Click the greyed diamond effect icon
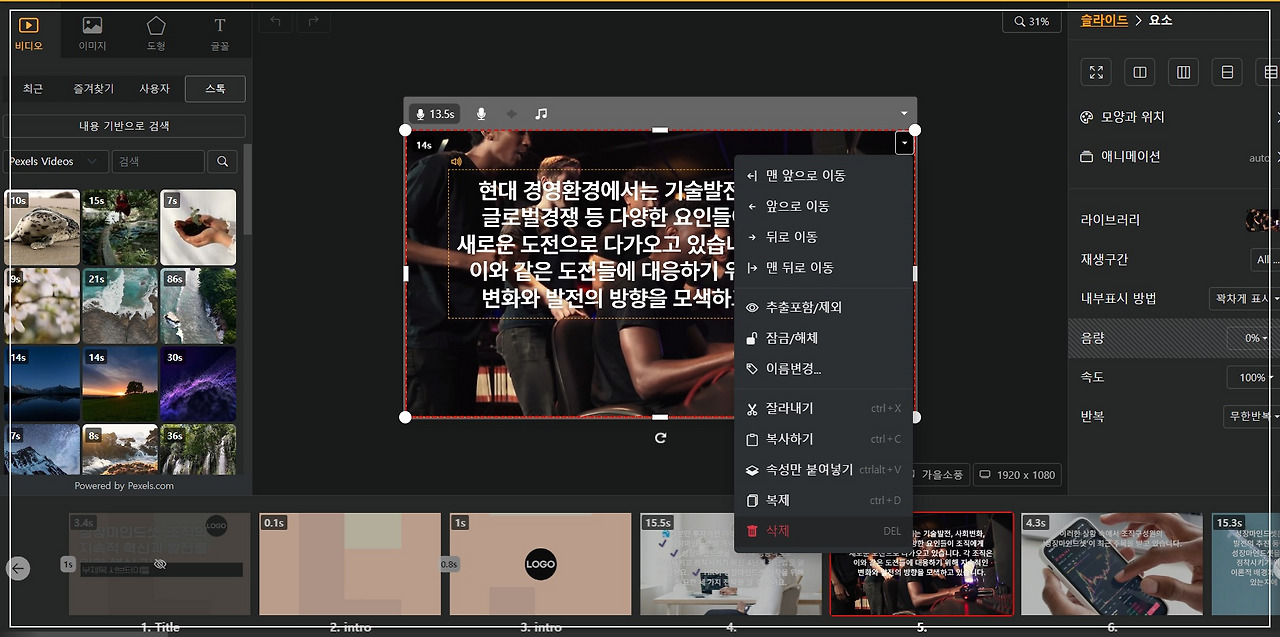This screenshot has width=1280, height=637. (511, 114)
